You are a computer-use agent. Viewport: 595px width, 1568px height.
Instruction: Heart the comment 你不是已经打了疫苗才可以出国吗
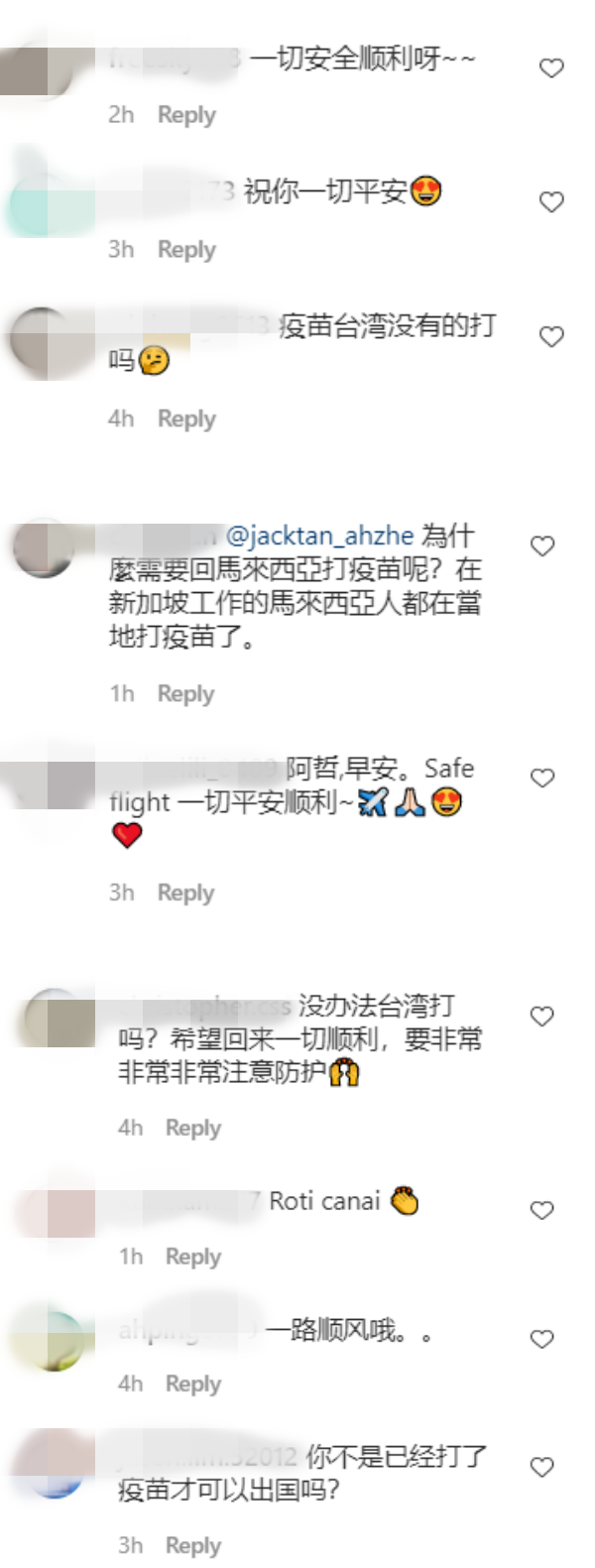click(542, 1467)
